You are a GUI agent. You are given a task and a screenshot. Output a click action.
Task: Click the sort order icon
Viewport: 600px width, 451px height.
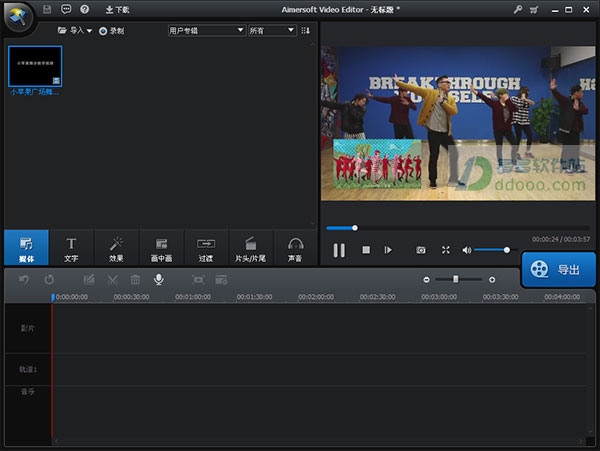(305, 31)
